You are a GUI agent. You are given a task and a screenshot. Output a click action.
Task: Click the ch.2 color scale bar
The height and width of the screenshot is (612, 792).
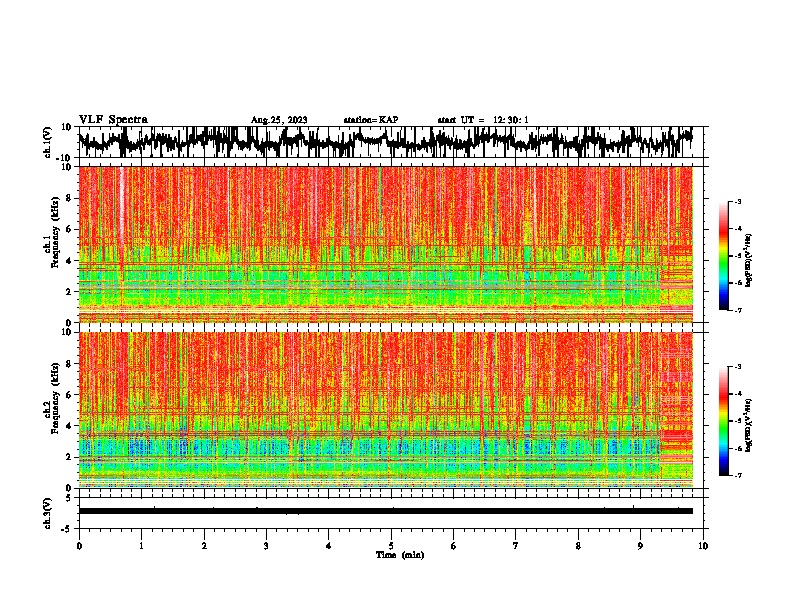coord(723,421)
